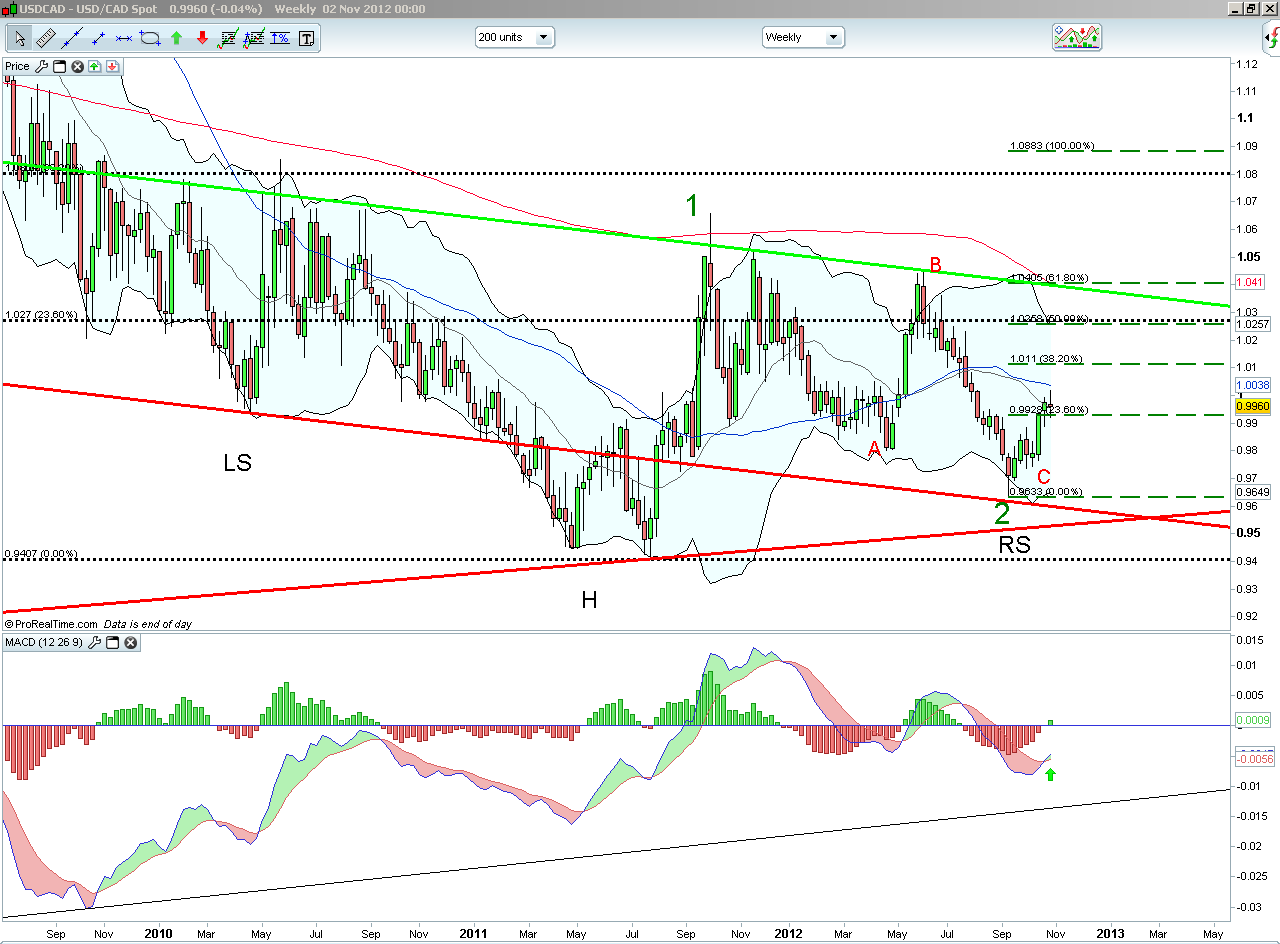Choose the long trend line drawing tool
The width and height of the screenshot is (1280, 944).
[72, 39]
